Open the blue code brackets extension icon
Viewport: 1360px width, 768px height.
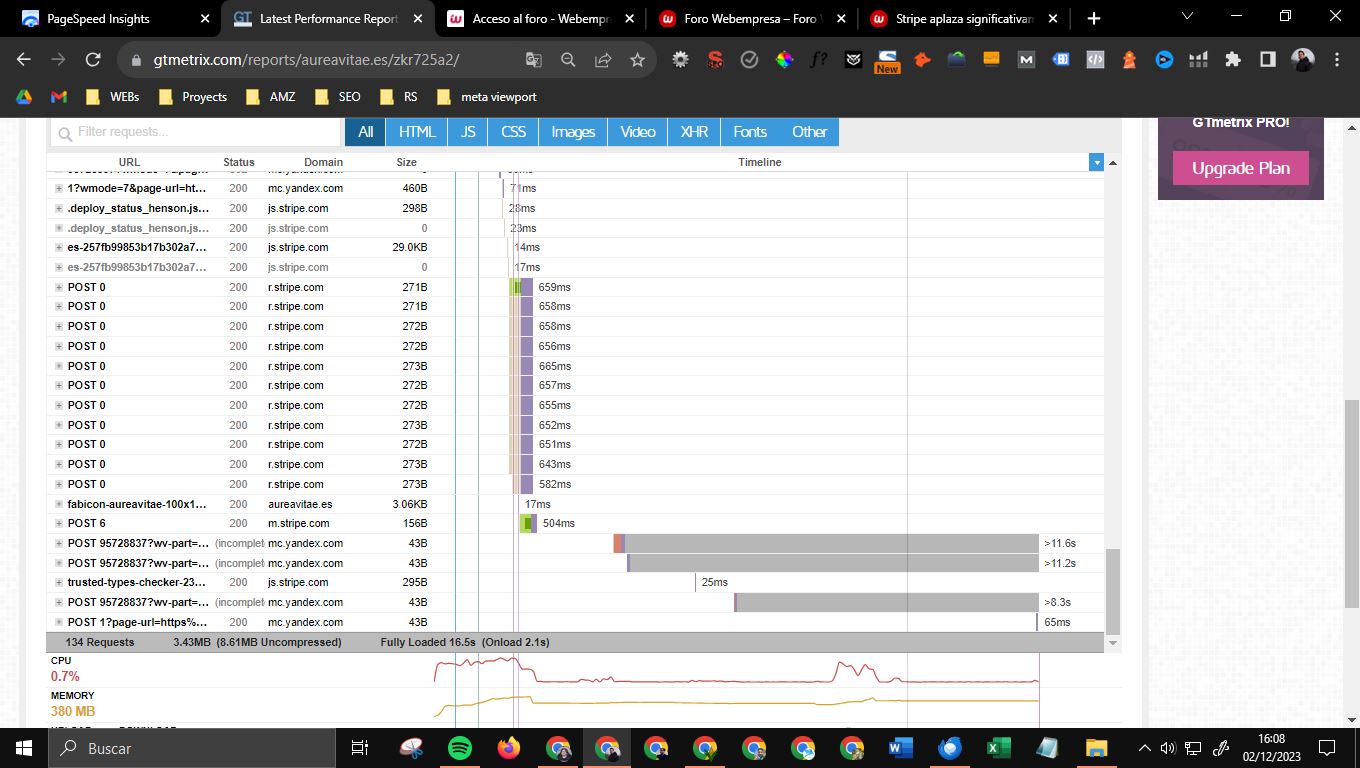point(1095,60)
